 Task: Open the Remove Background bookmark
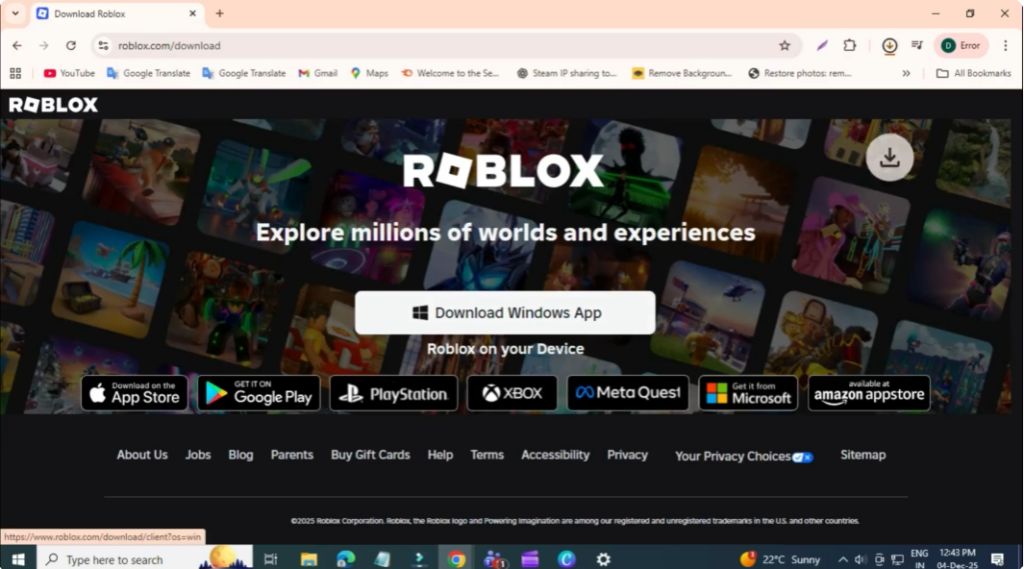coord(682,73)
